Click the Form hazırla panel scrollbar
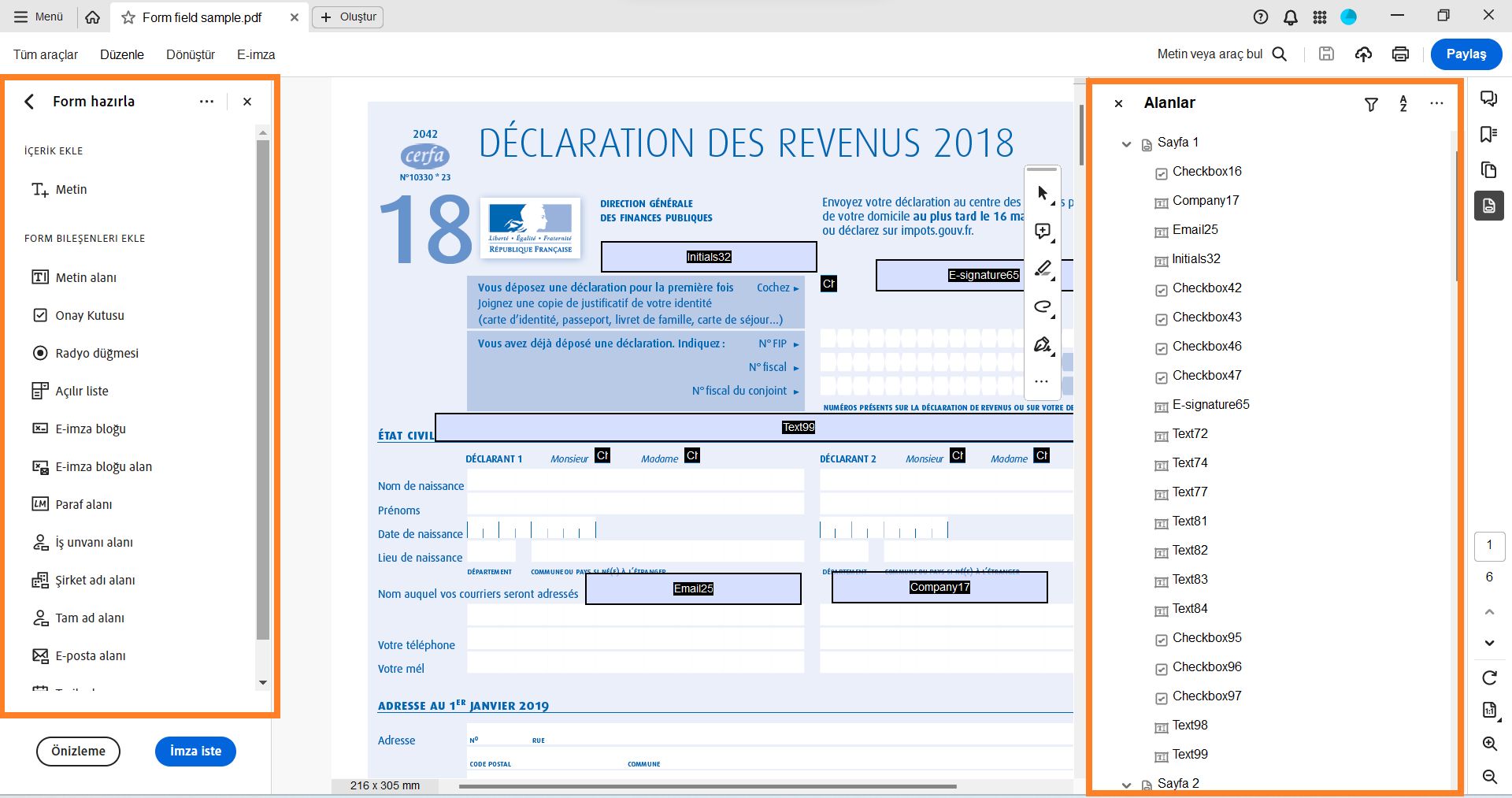 pyautogui.click(x=263, y=389)
